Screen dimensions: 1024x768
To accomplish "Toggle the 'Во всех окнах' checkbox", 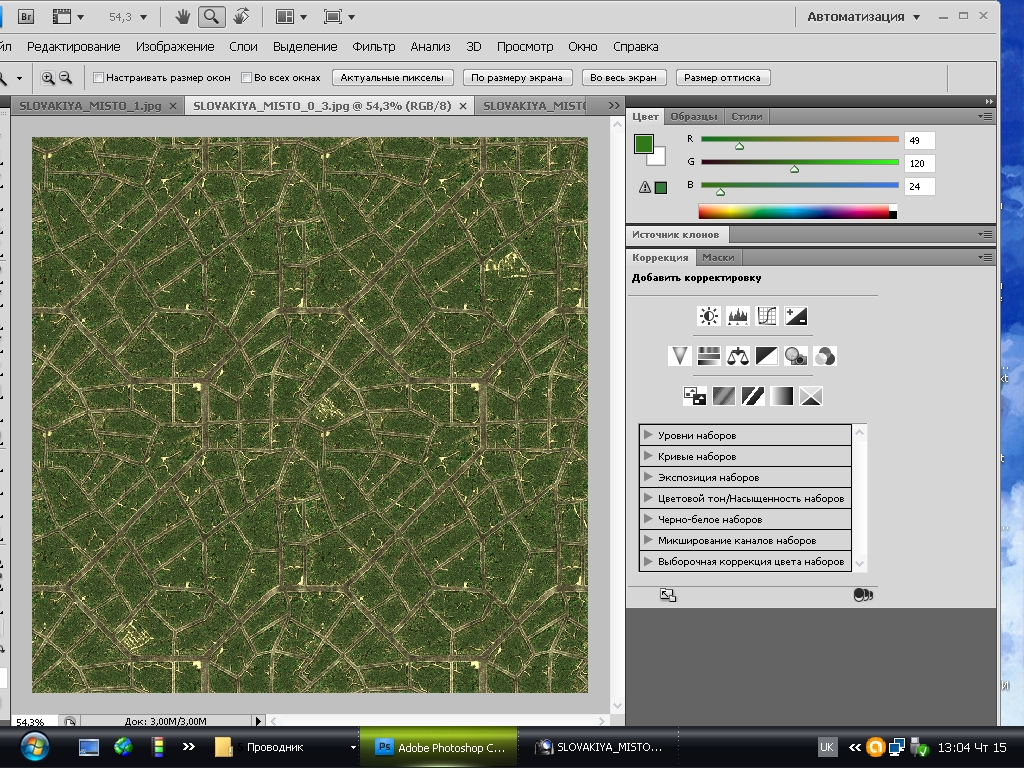I will point(246,77).
